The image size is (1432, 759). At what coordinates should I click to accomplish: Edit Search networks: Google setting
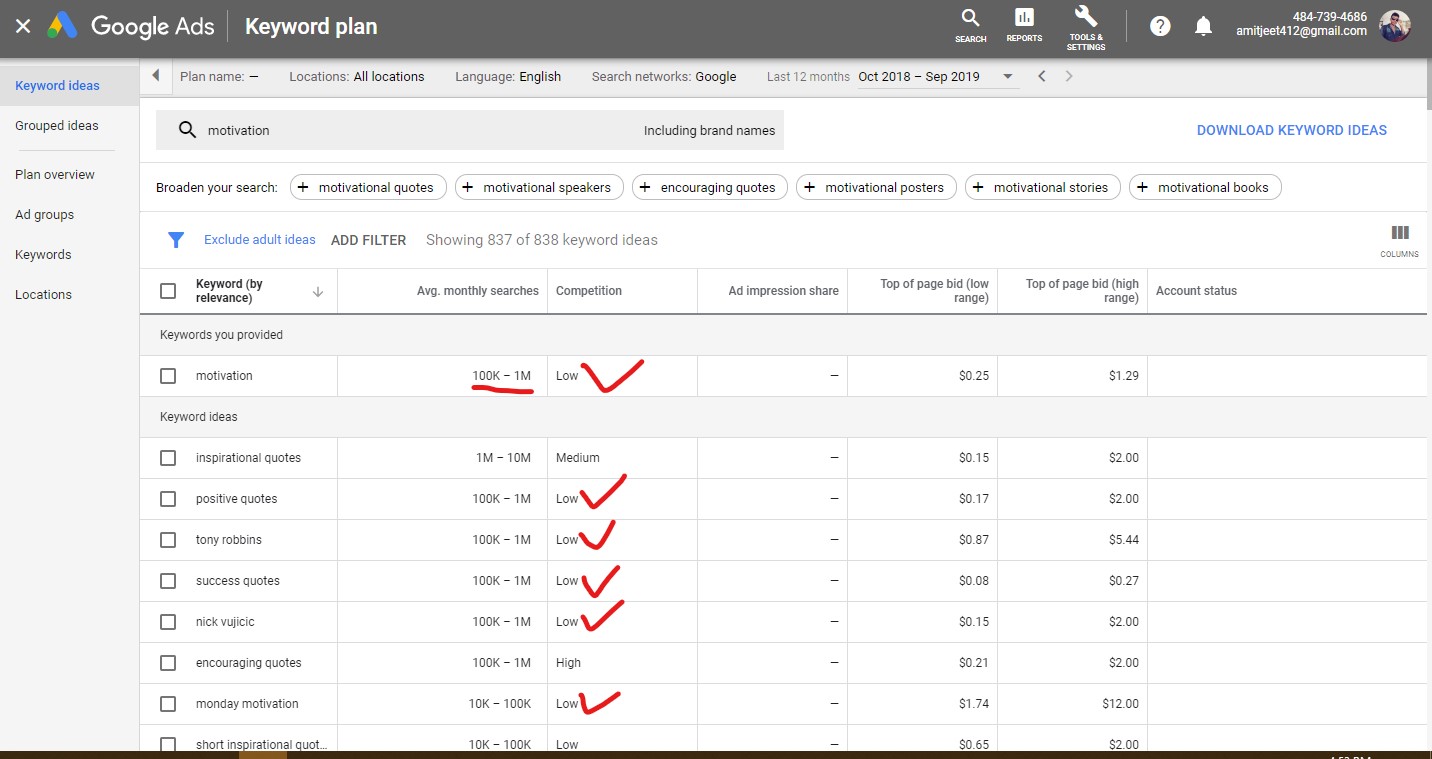point(664,77)
